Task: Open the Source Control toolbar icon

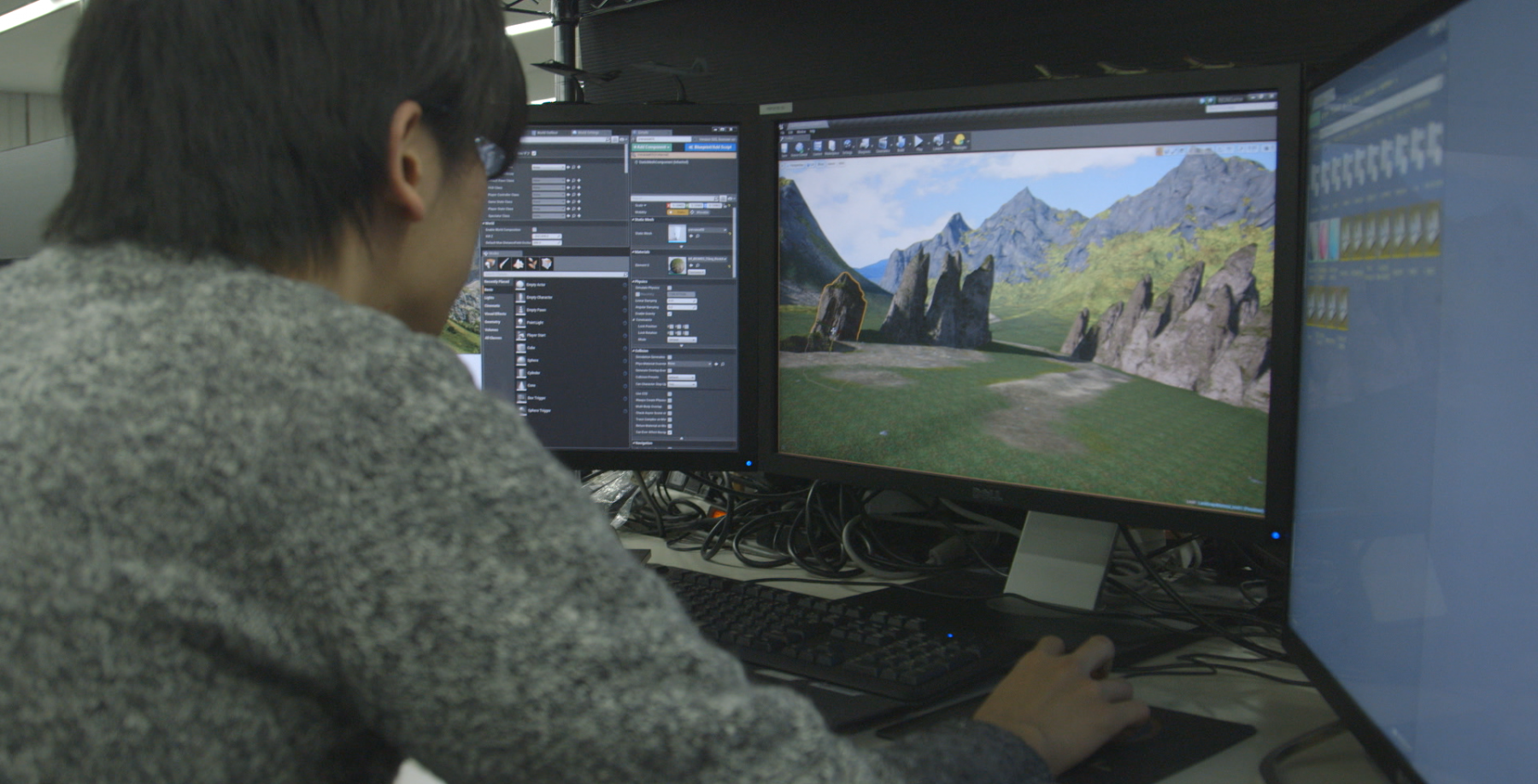Action: (x=799, y=147)
